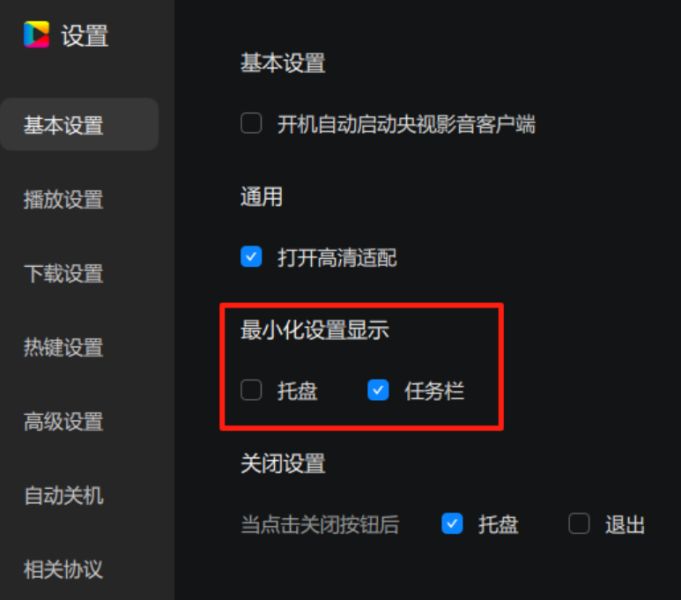Uncheck 托盘 box beside 当点击关闭按钮后
Screen dimensions: 681x600
click(x=452, y=524)
